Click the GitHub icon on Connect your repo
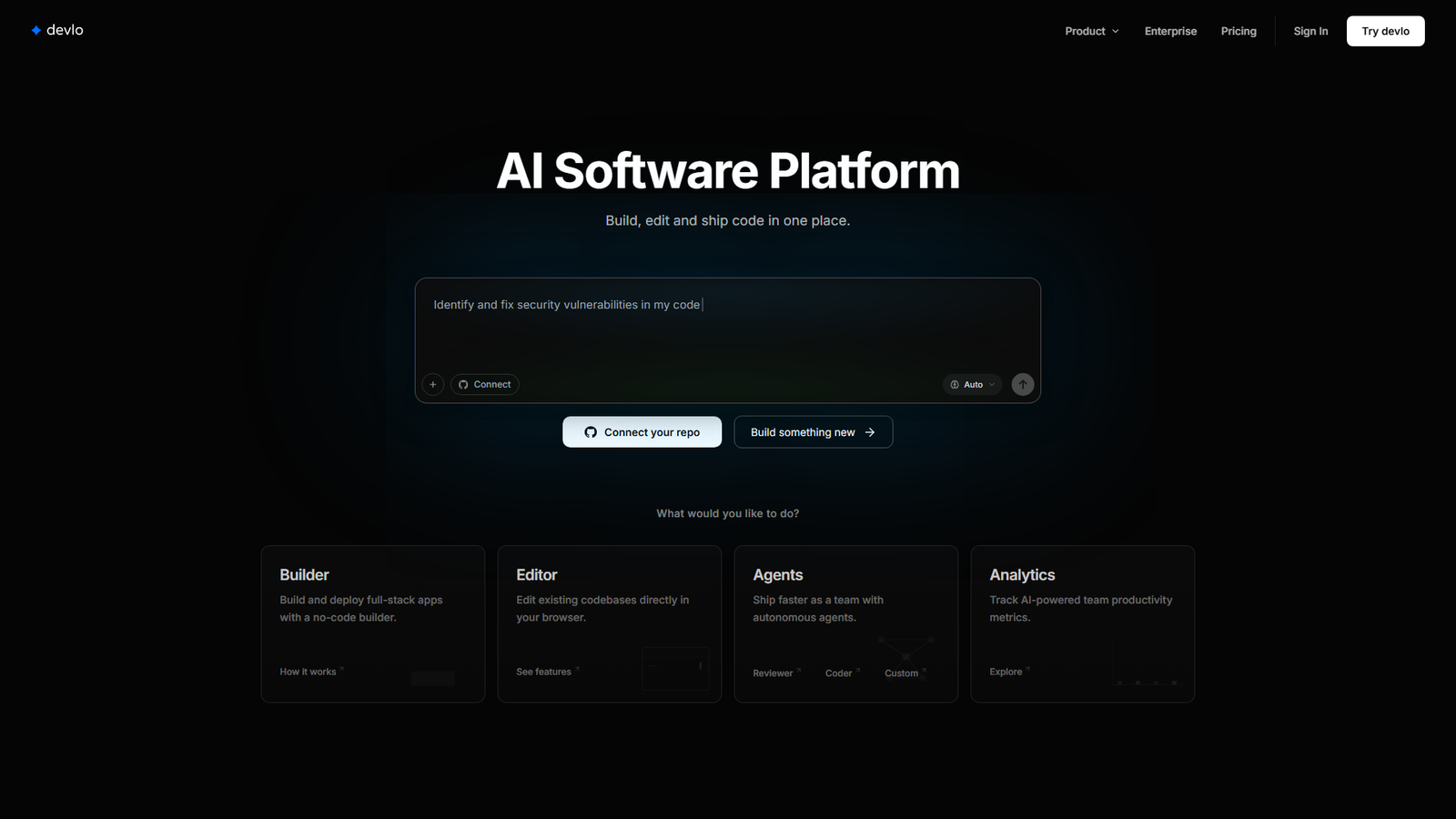The width and height of the screenshot is (1456, 819). 591,431
